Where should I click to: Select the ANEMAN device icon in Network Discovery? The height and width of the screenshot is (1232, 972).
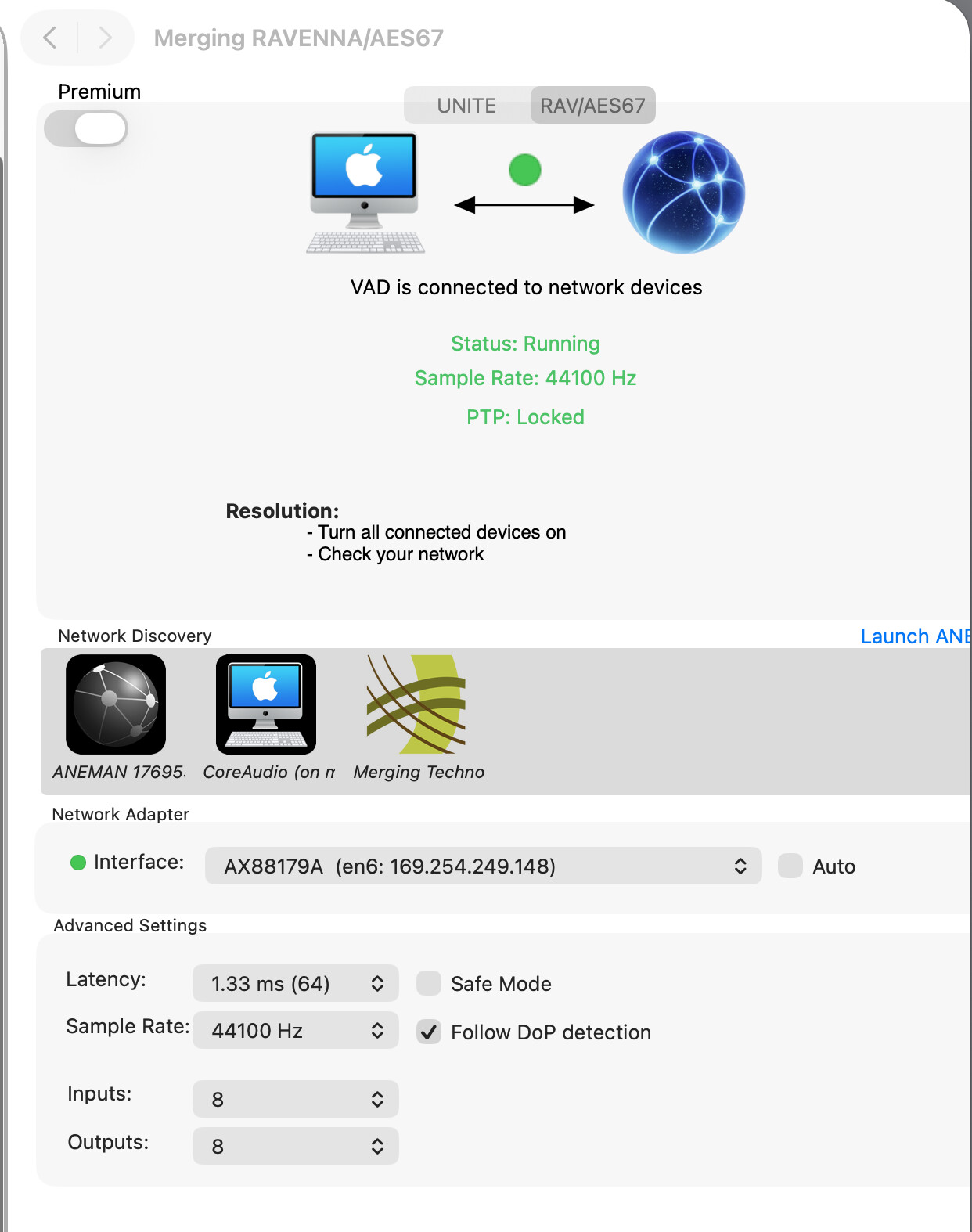tap(116, 704)
